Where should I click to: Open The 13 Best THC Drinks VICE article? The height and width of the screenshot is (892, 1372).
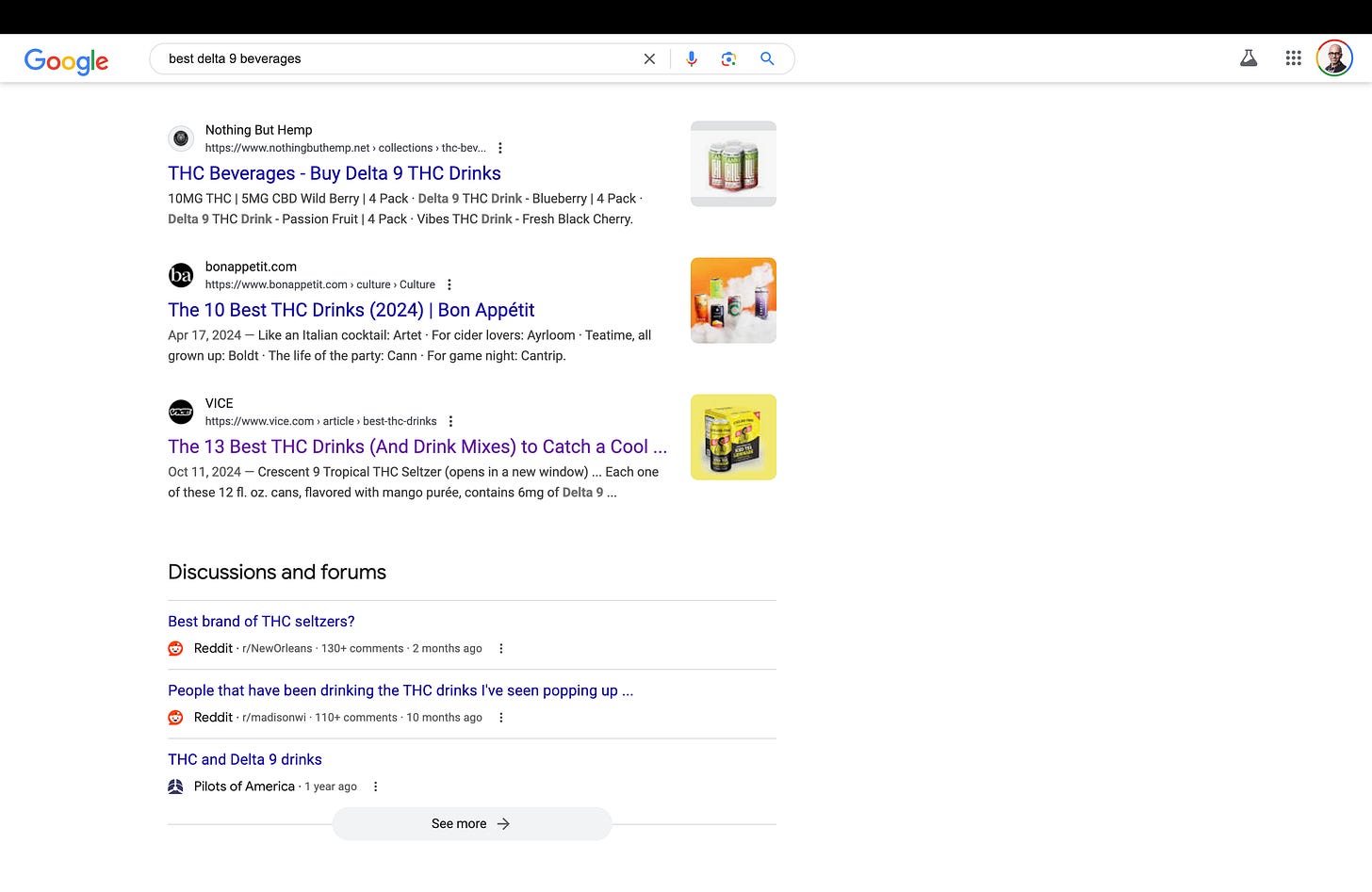(417, 446)
